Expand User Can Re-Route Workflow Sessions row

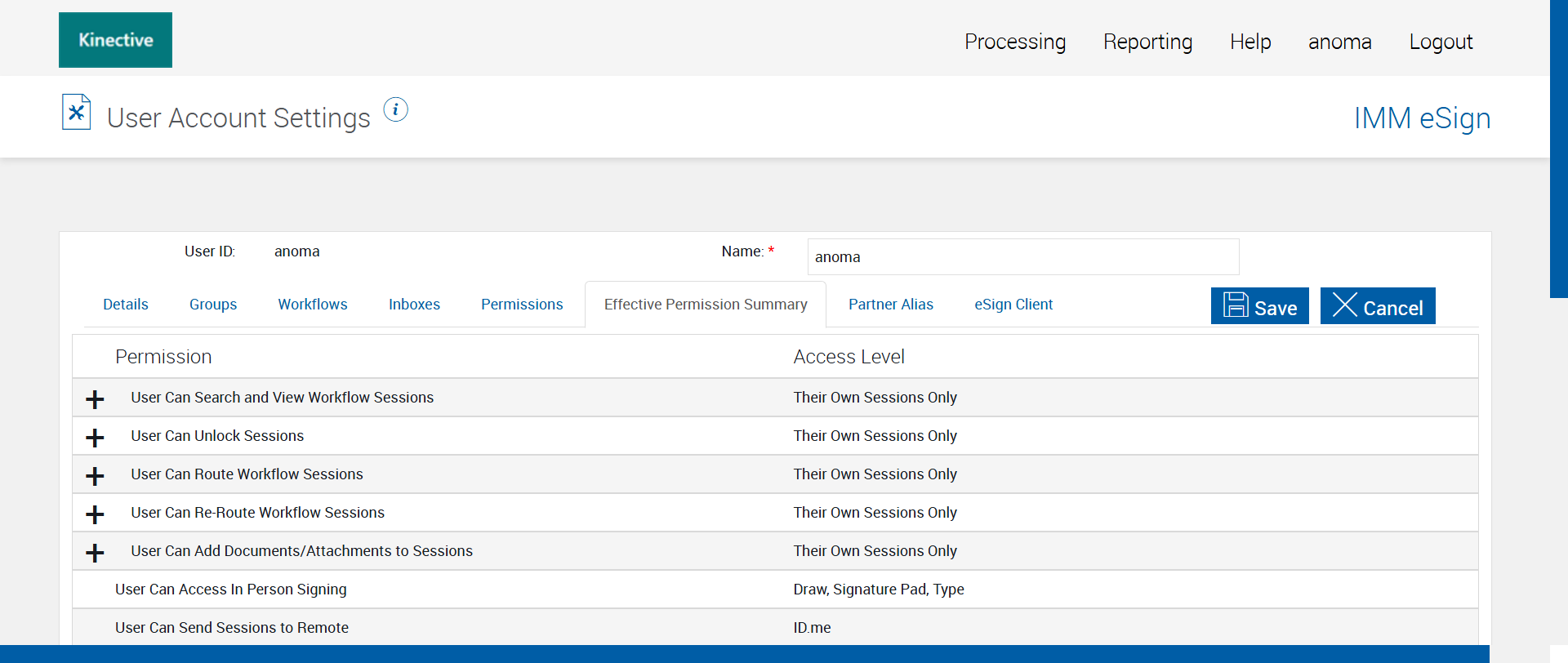pos(95,514)
